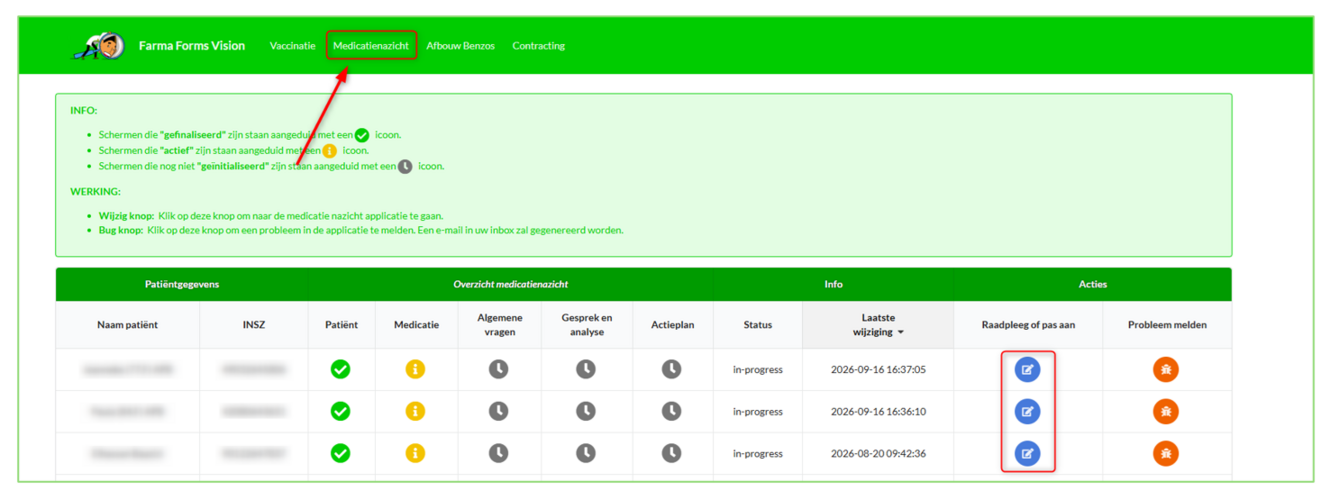The width and height of the screenshot is (1330, 500).
Task: Open edit icon for row 2026-08-20 09:42:36
Action: pyautogui.click(x=1027, y=453)
